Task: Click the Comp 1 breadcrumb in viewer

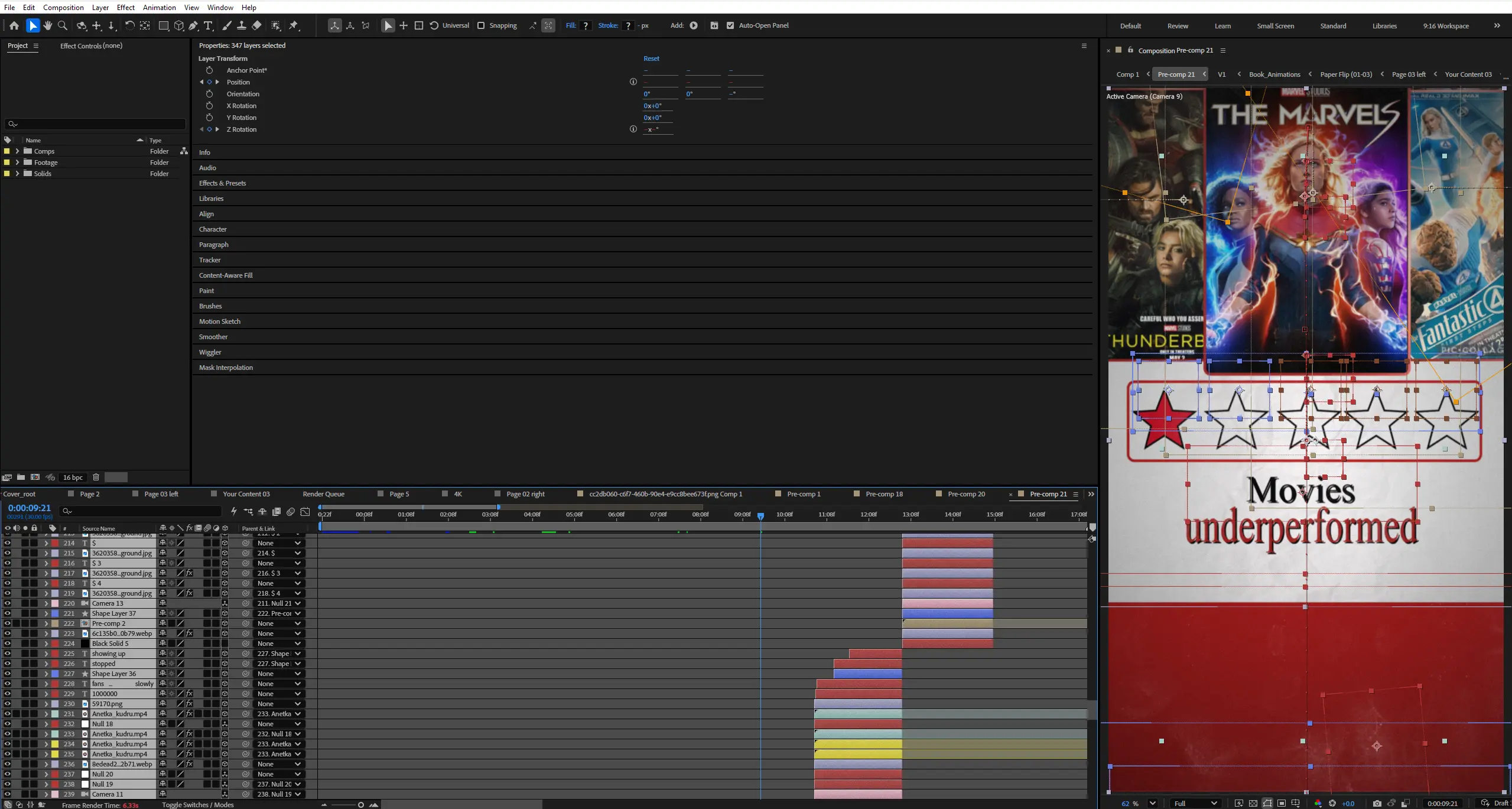Action: tap(1127, 74)
